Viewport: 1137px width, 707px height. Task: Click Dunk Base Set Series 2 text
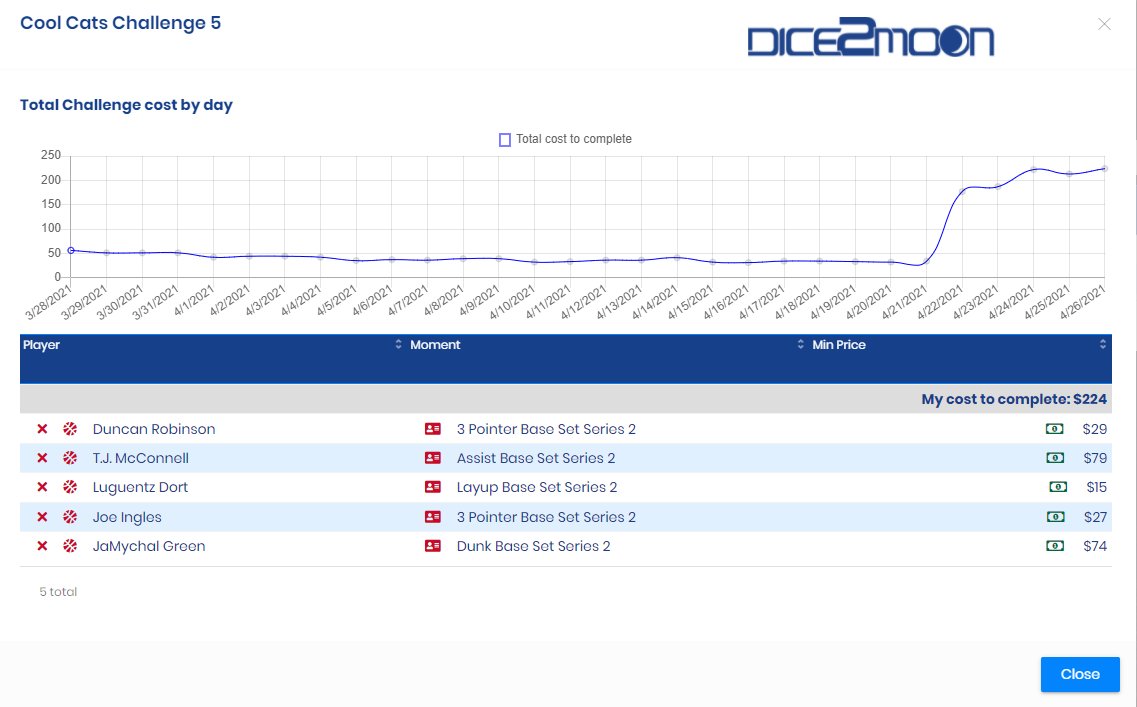(534, 545)
